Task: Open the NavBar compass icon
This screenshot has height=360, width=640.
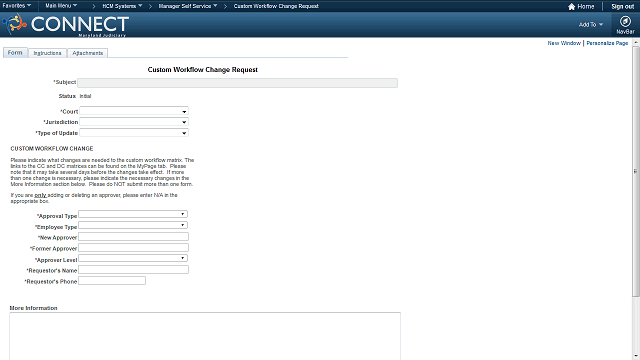Action: 625,21
